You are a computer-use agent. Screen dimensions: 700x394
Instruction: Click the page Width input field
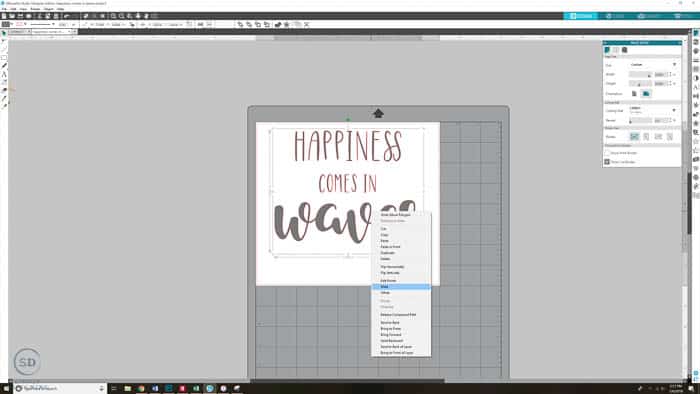661,74
